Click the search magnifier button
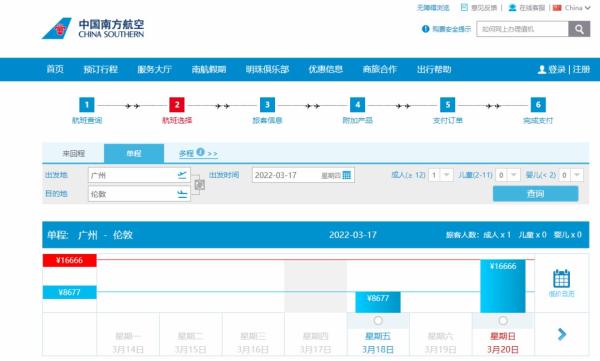 pyautogui.click(x=579, y=29)
